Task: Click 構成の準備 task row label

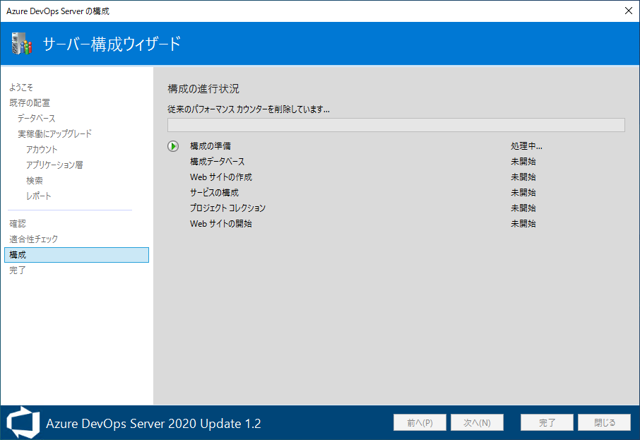Action: (x=210, y=146)
